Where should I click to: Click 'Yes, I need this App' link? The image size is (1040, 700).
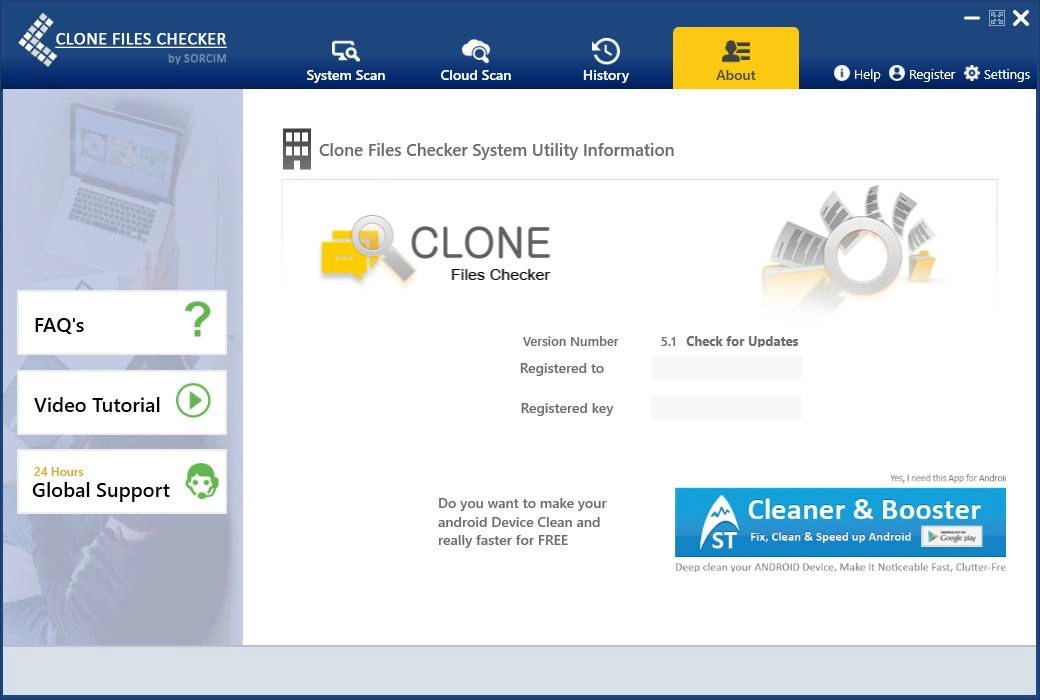[948, 478]
